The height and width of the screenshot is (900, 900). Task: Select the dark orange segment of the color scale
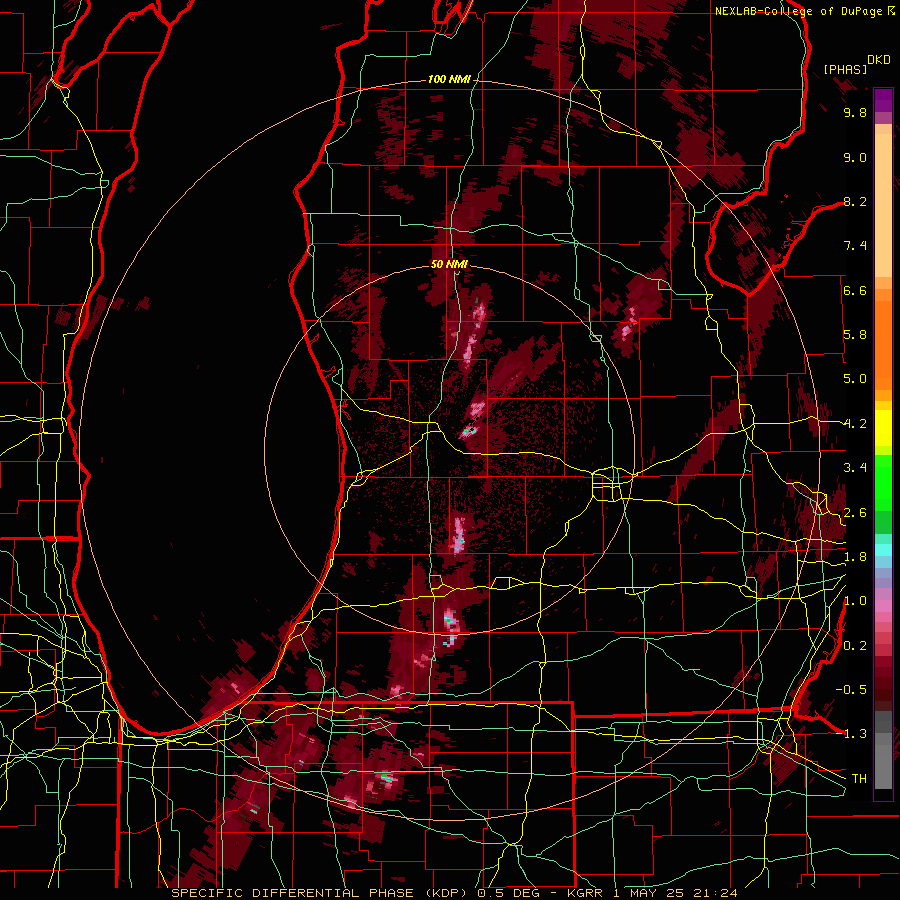883,344
